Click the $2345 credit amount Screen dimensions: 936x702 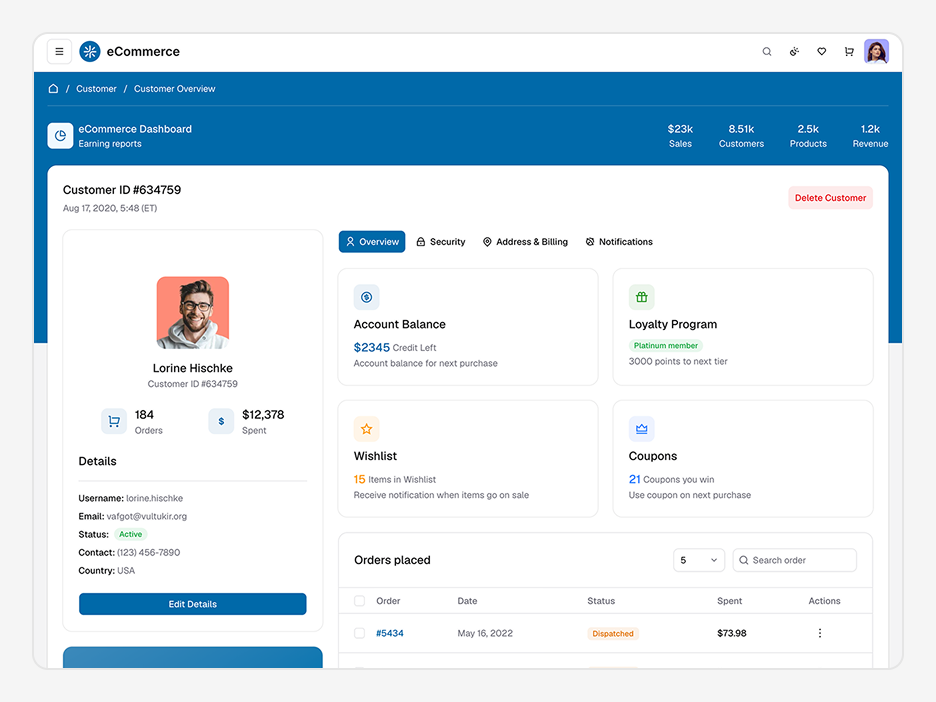371,347
